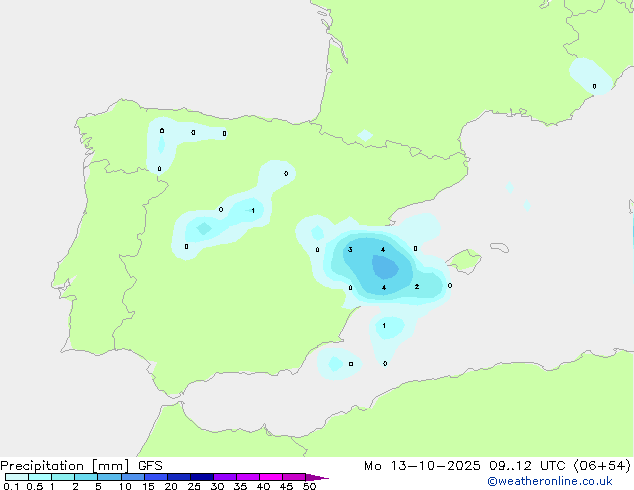
Task: Click the '45' legend scale label
Action: 286,486
